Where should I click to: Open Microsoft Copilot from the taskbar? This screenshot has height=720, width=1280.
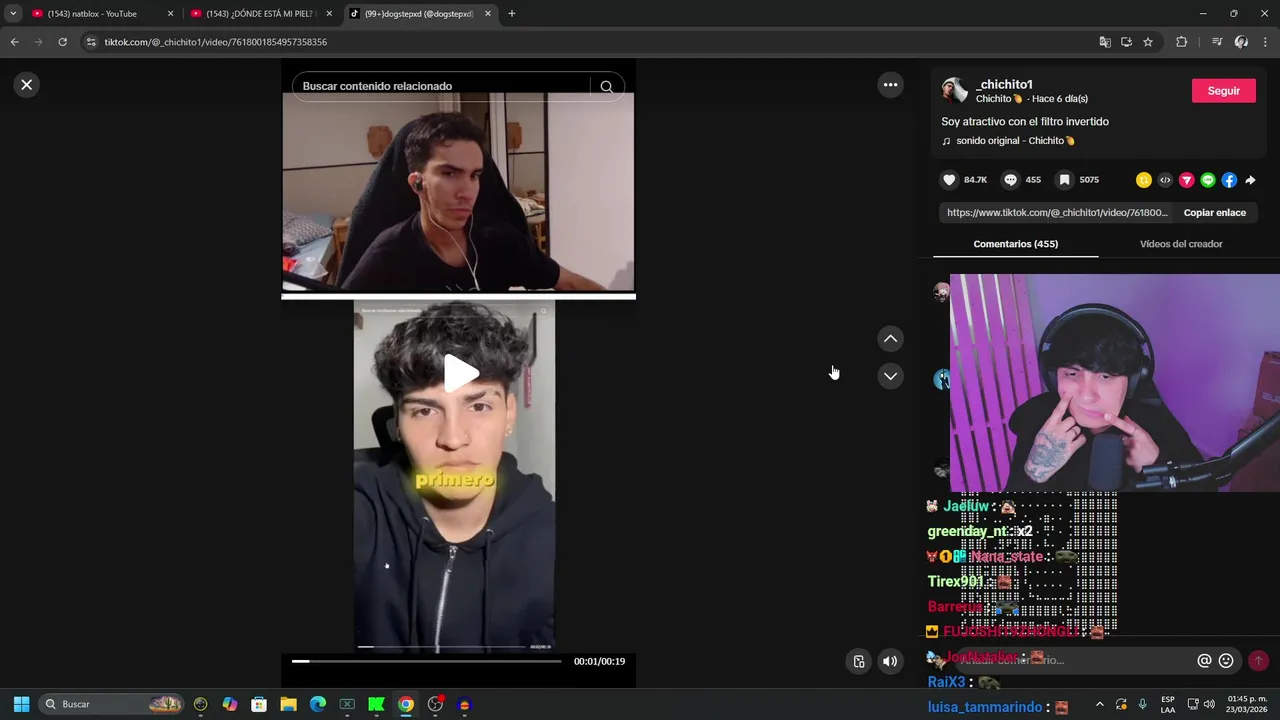230,704
